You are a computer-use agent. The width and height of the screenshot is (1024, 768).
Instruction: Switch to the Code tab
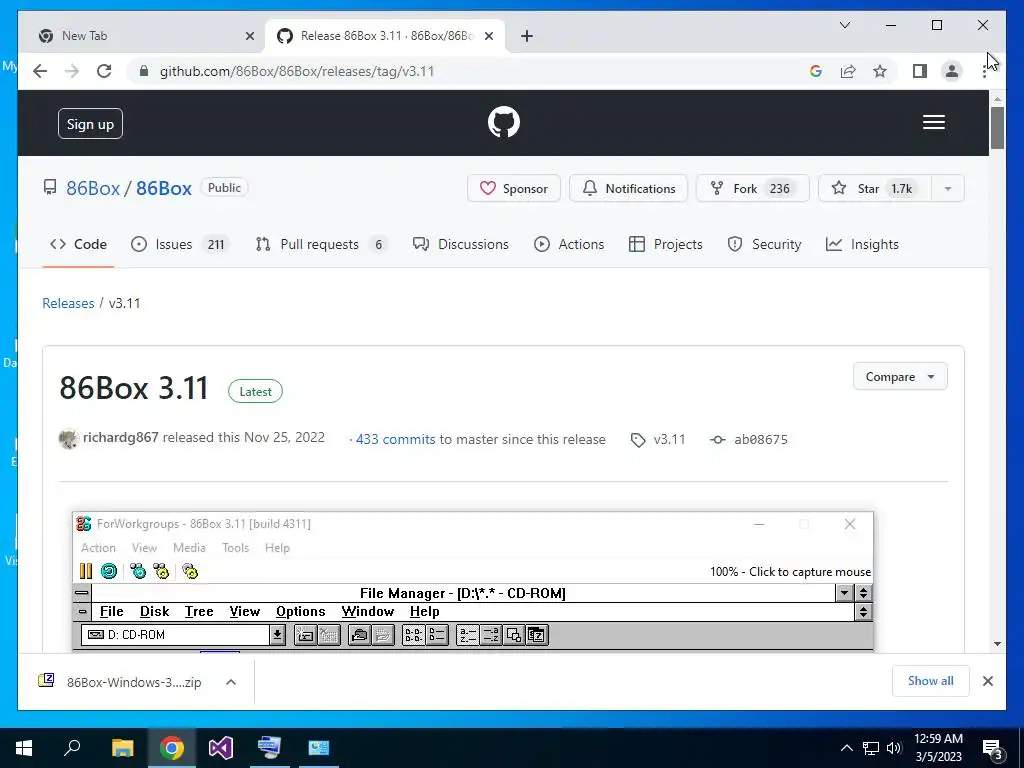(x=78, y=244)
